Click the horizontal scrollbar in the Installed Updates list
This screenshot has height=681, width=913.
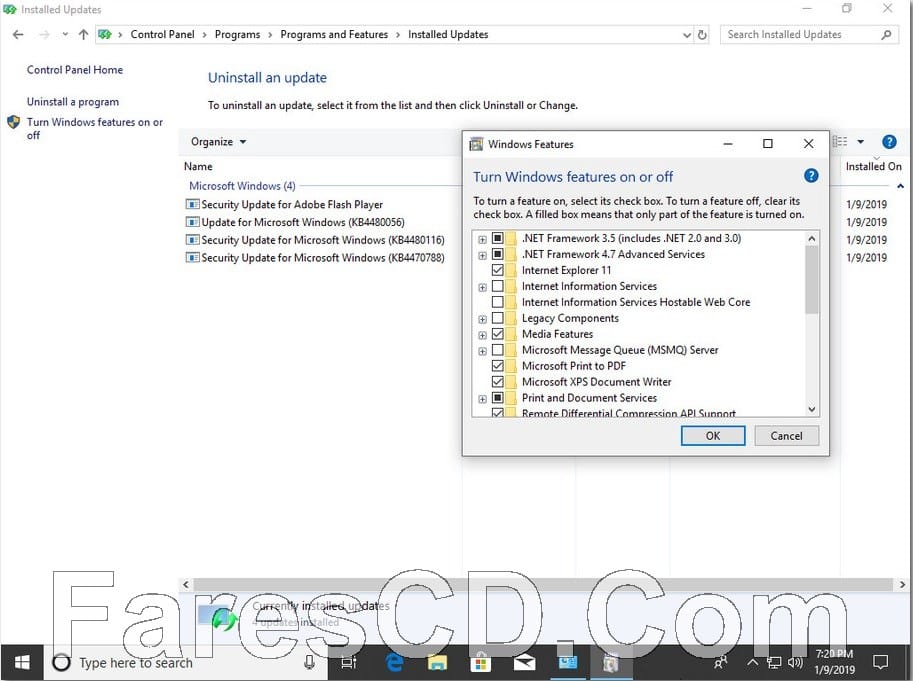[543, 584]
